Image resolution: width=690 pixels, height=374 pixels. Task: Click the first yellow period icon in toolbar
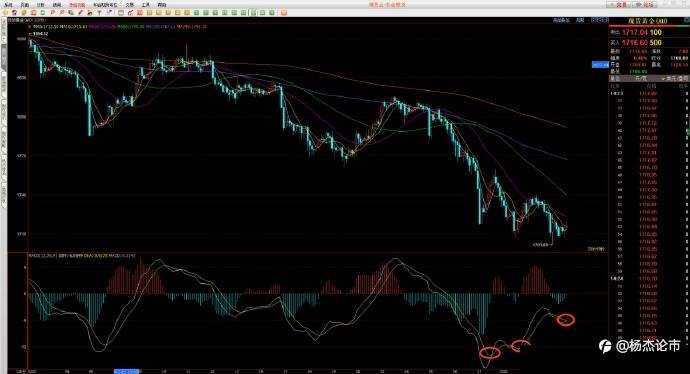click(x=149, y=13)
